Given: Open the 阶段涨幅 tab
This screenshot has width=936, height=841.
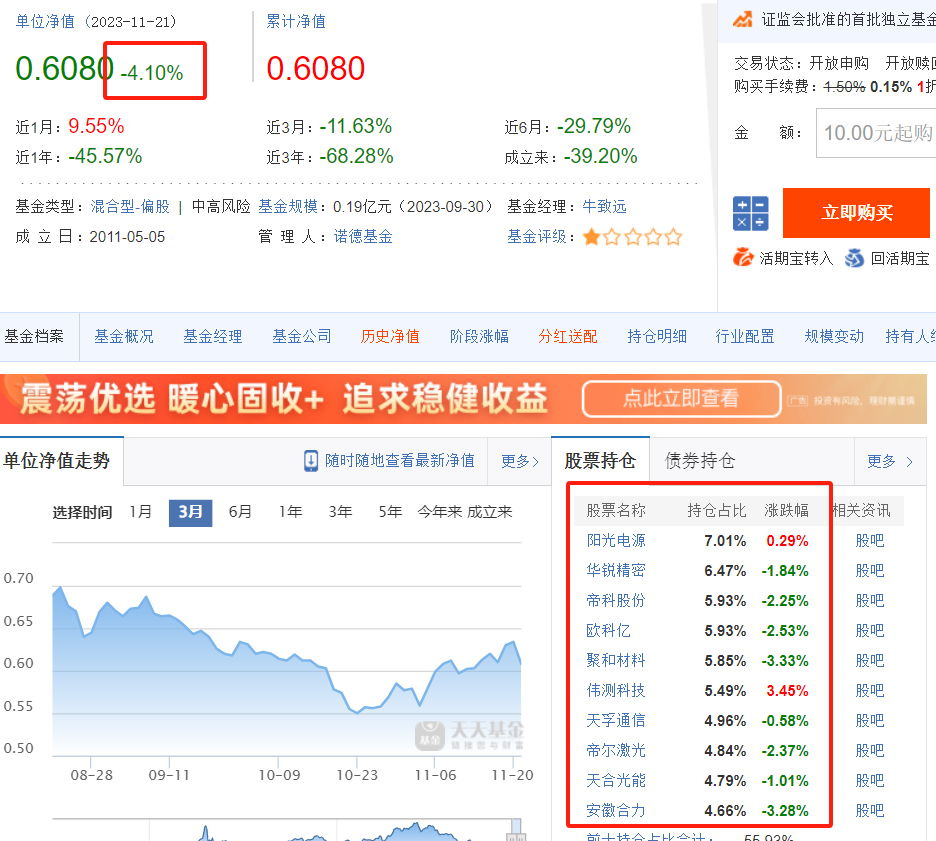Looking at the screenshot, I should click(x=479, y=337).
